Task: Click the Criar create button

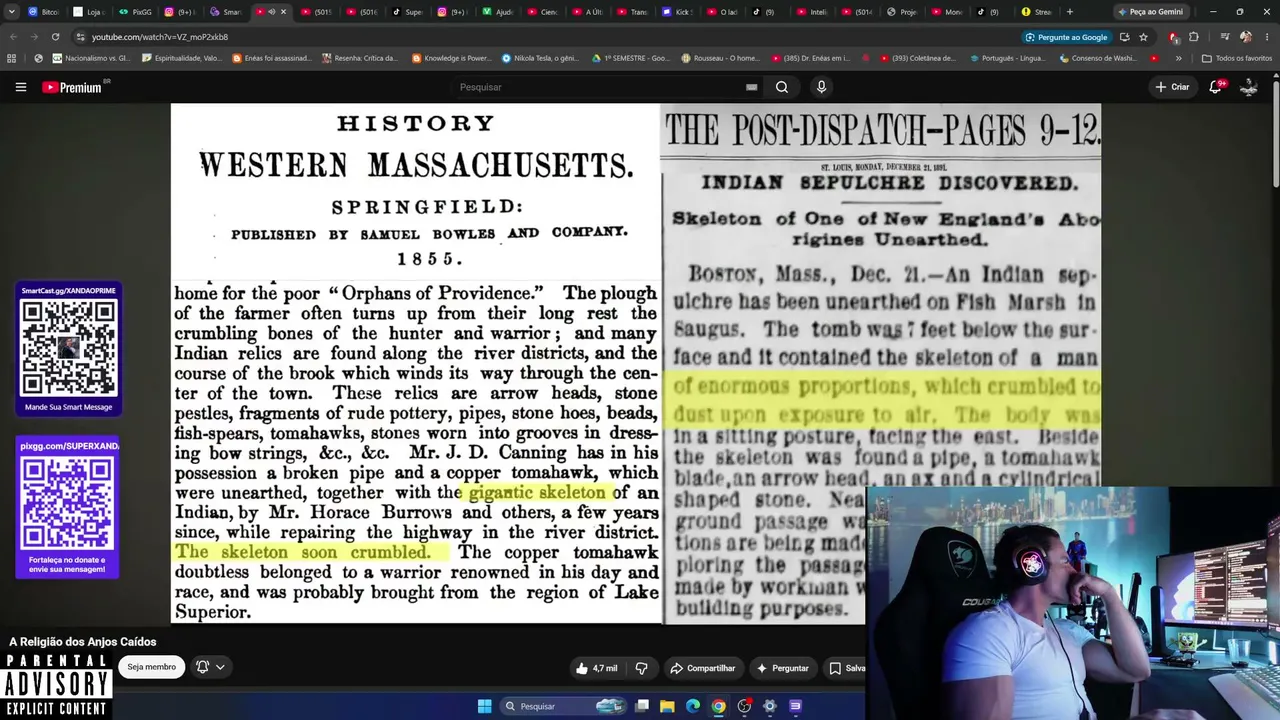Action: click(1172, 87)
